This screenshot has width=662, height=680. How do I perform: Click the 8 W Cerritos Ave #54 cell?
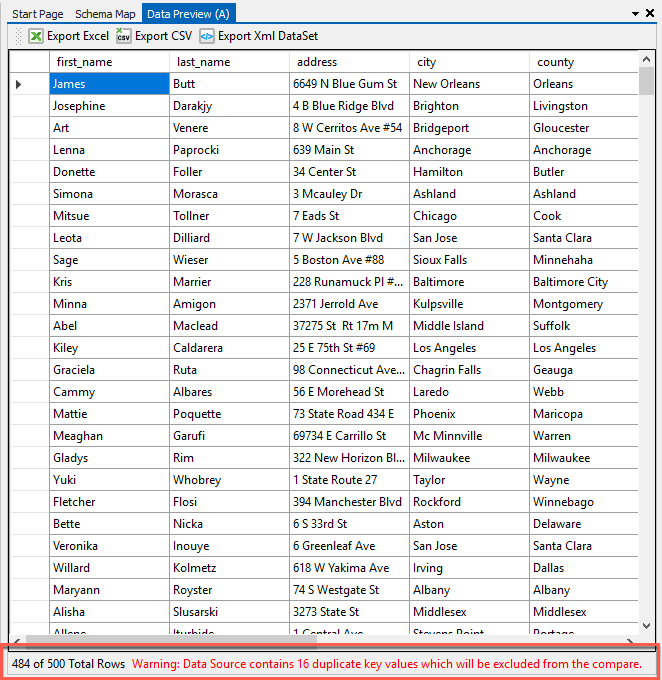point(350,128)
